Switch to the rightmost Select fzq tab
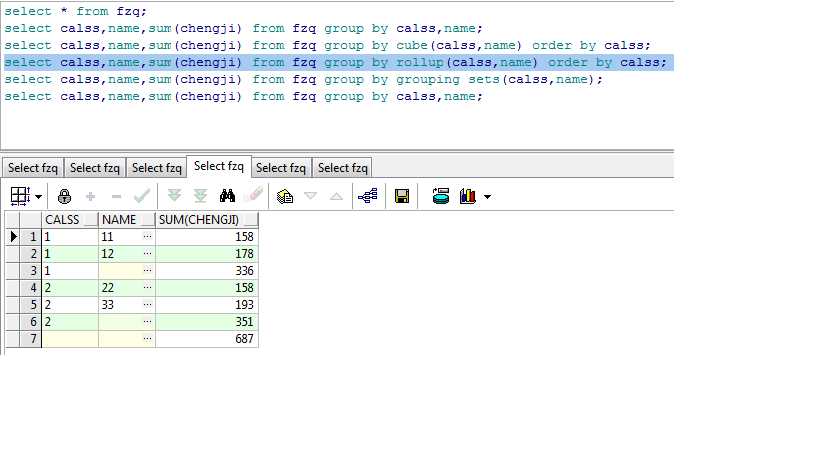 pyautogui.click(x=343, y=168)
